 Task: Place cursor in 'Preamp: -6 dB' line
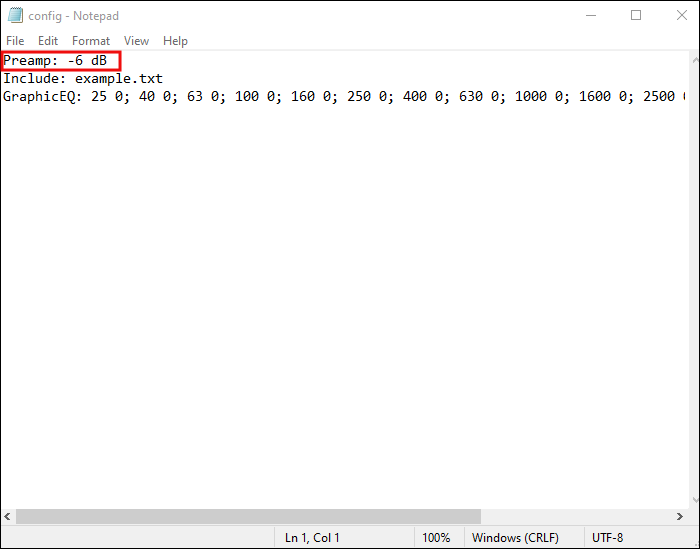(55, 61)
